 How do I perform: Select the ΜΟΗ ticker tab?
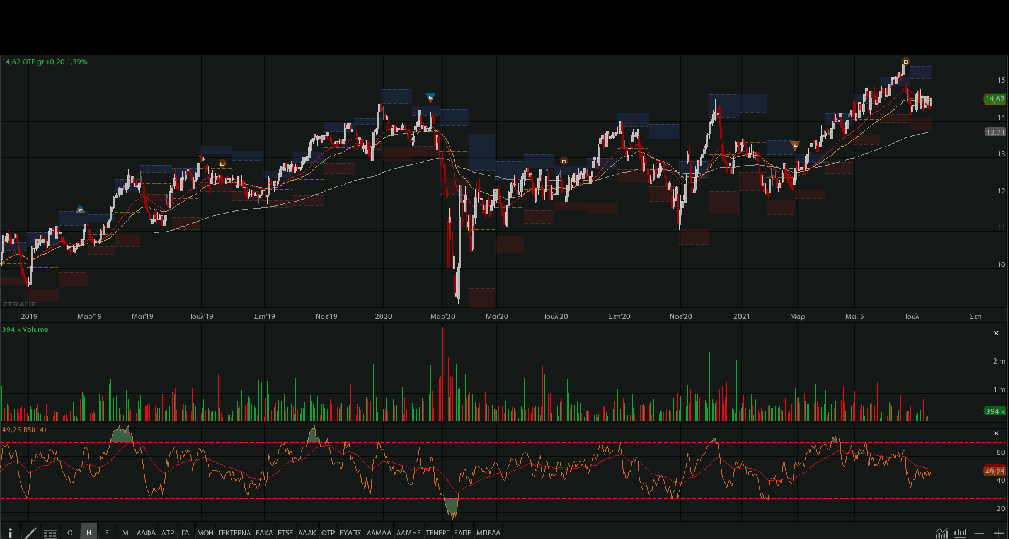(206, 532)
